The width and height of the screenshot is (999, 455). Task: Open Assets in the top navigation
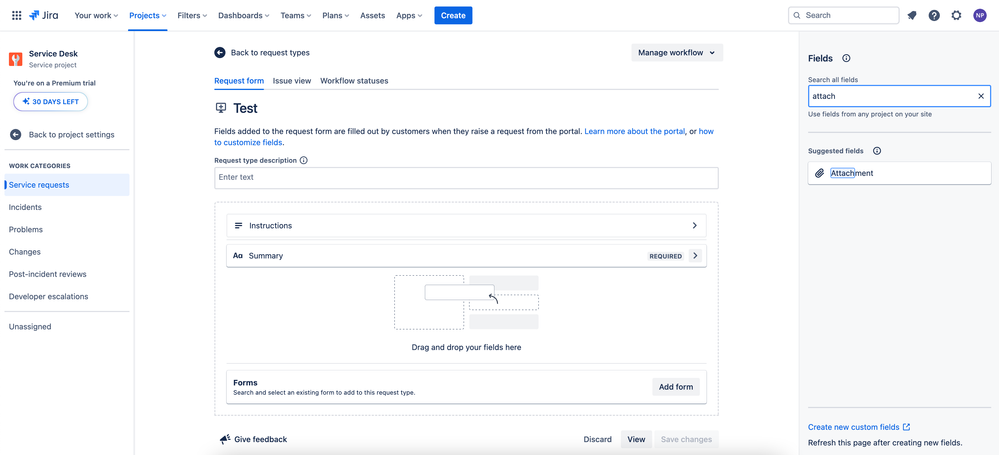[373, 15]
